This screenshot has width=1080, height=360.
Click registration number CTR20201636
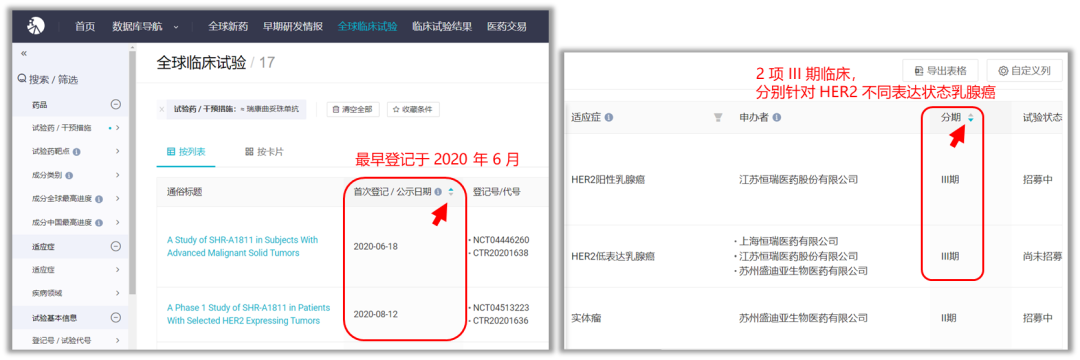pyautogui.click(x=500, y=320)
